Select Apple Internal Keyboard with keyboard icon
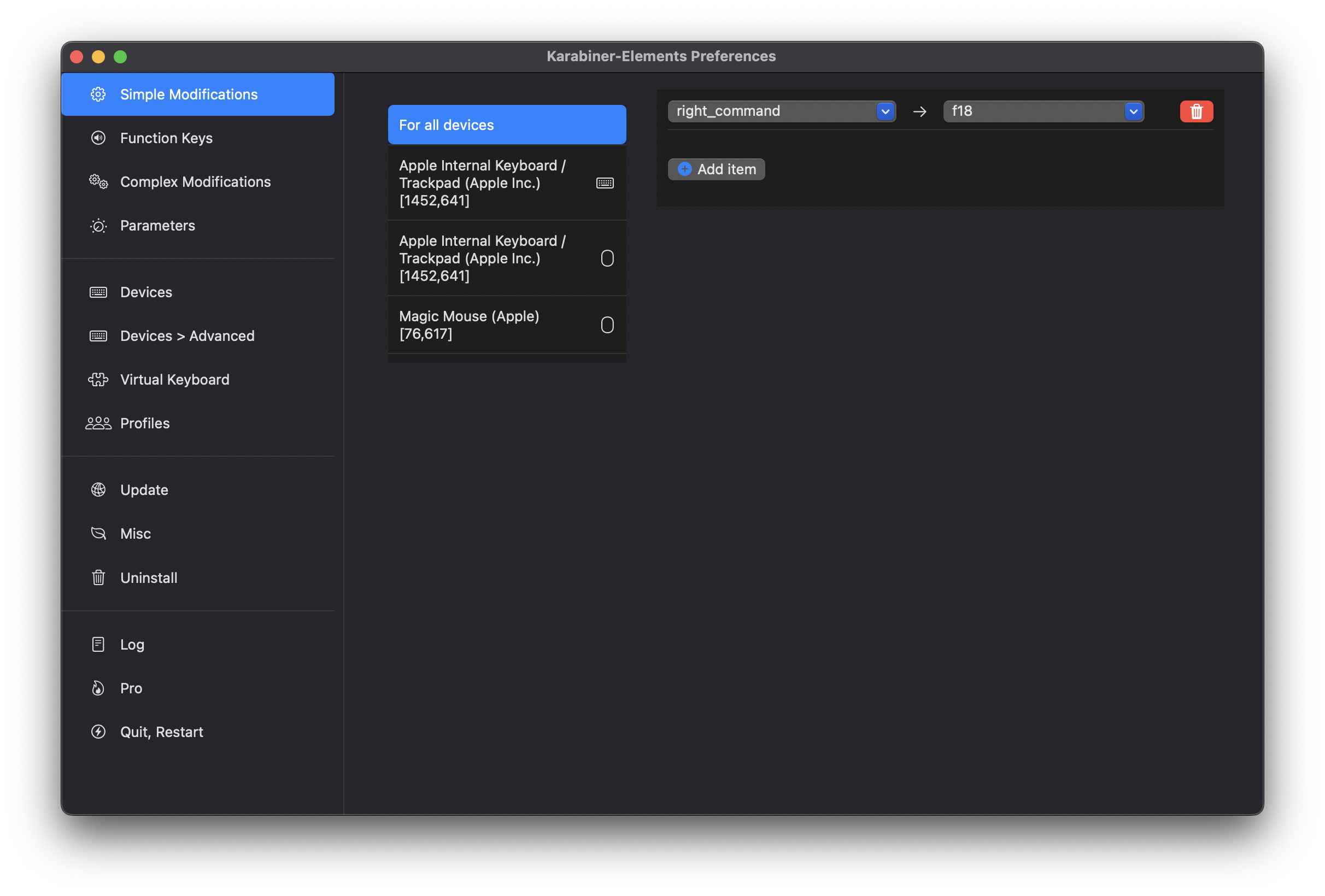 tap(506, 183)
